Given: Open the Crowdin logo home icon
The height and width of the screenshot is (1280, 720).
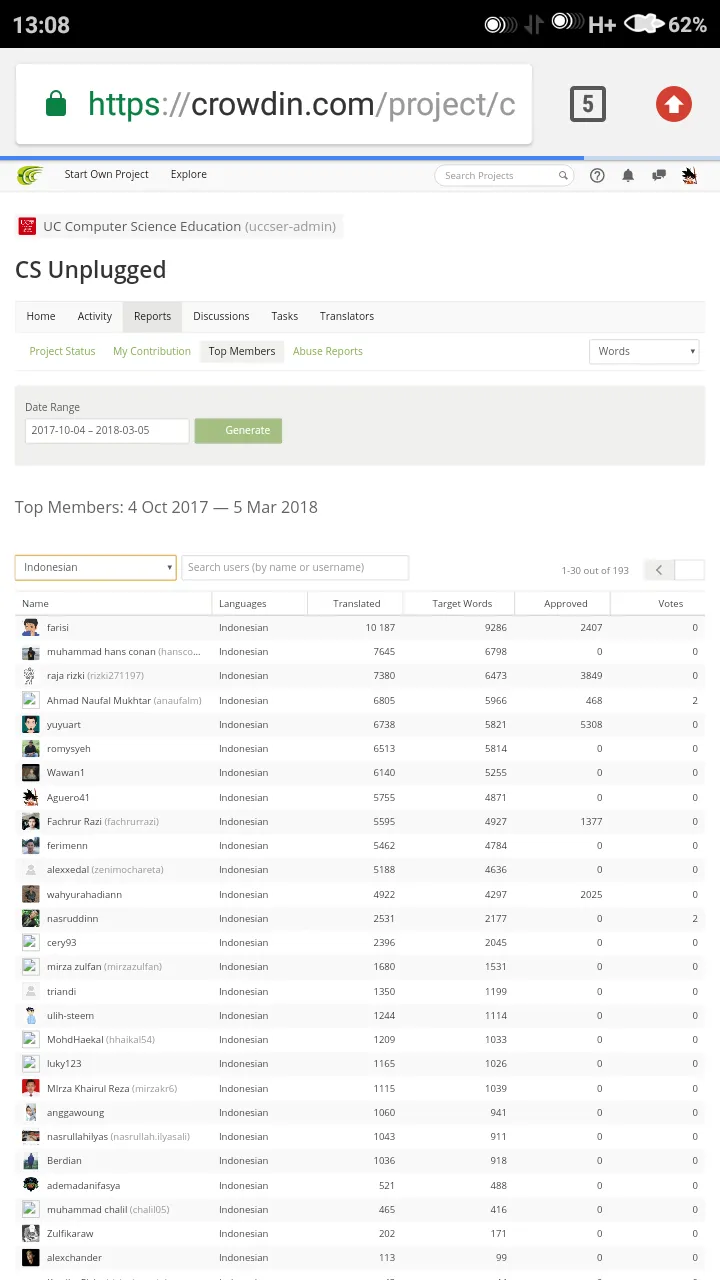Looking at the screenshot, I should tap(30, 175).
